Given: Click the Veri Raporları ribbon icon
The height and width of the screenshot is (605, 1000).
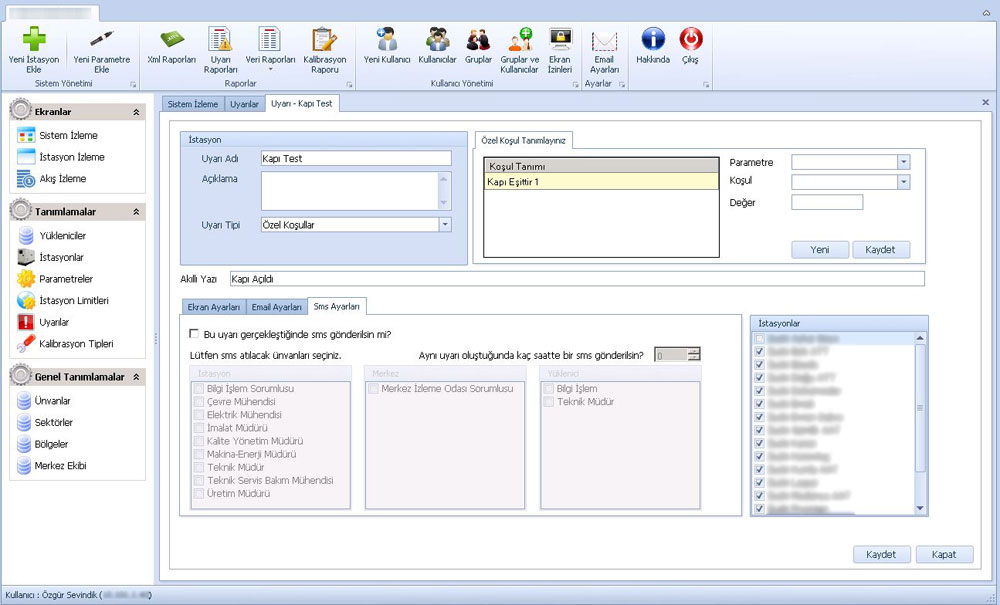Looking at the screenshot, I should (x=270, y=39).
